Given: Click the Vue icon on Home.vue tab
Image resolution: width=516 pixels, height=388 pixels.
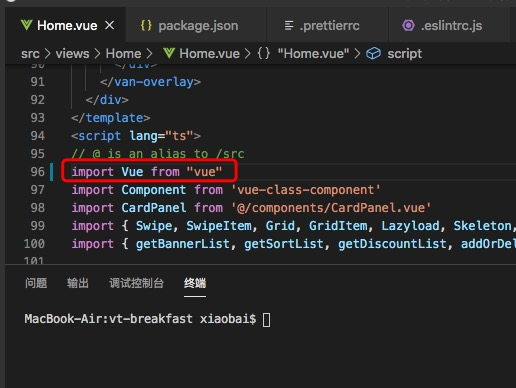Looking at the screenshot, I should tap(26, 25).
